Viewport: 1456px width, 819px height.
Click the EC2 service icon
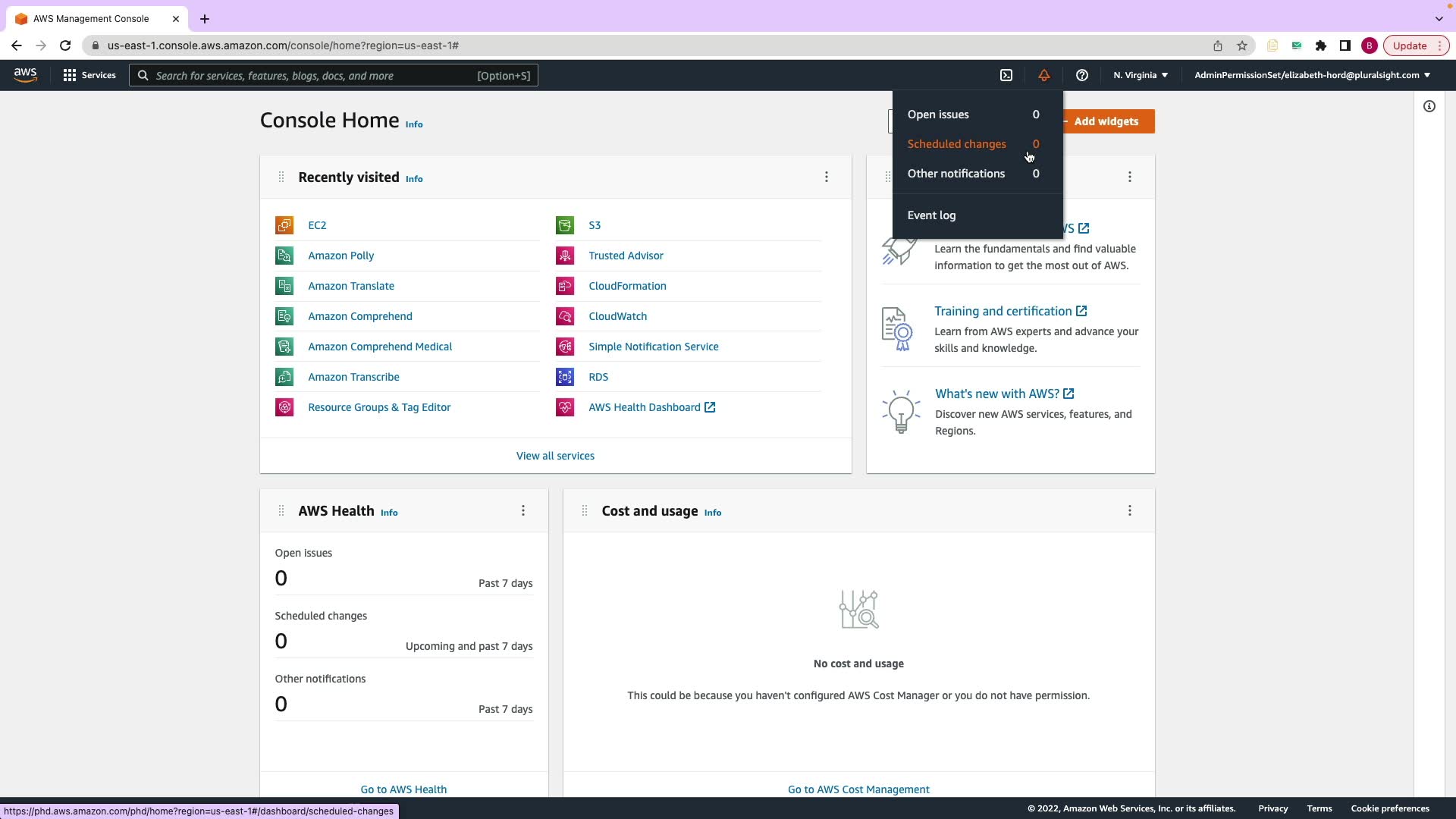coord(284,225)
